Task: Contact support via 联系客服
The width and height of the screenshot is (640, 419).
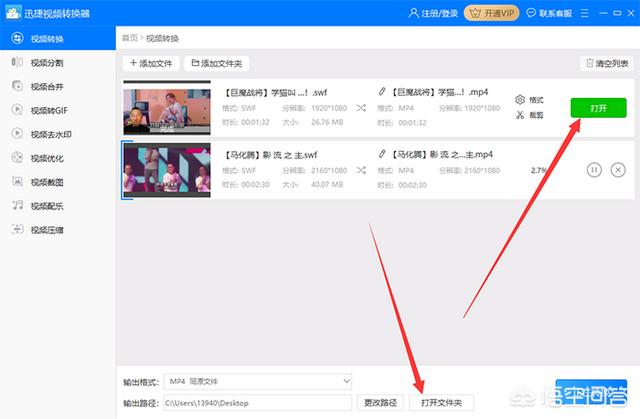Action: pos(549,13)
